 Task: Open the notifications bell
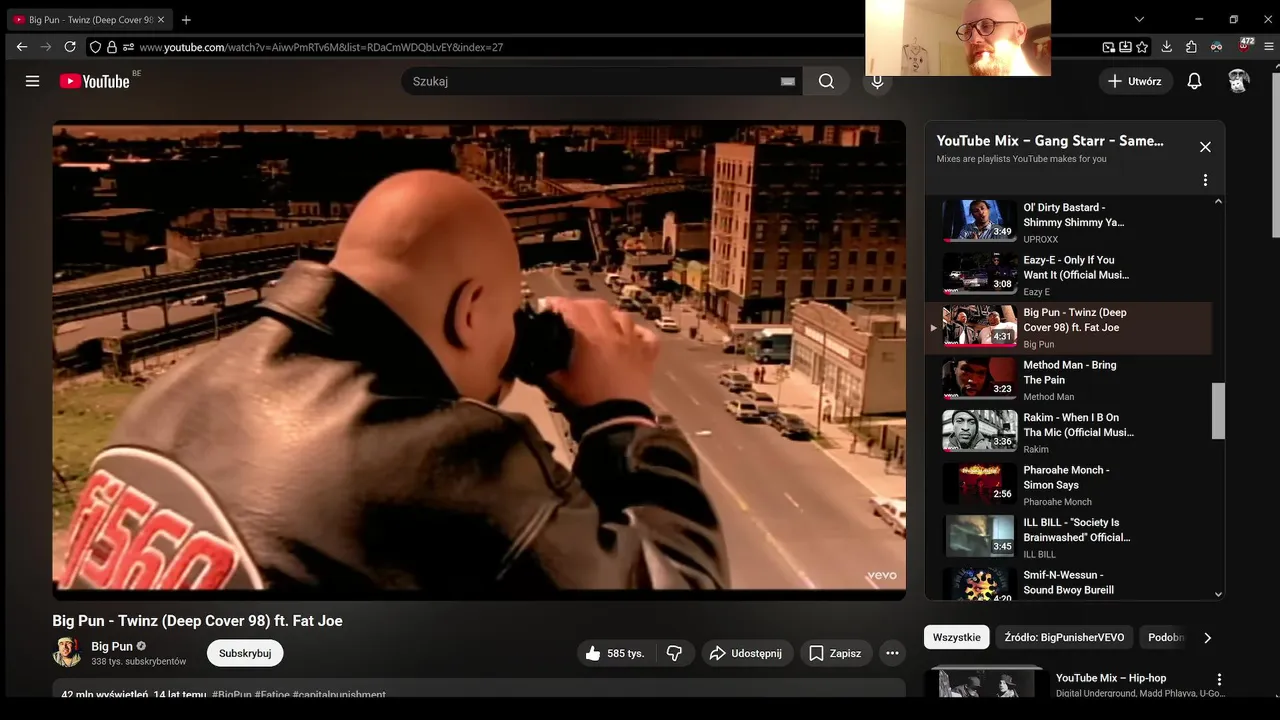(1194, 81)
